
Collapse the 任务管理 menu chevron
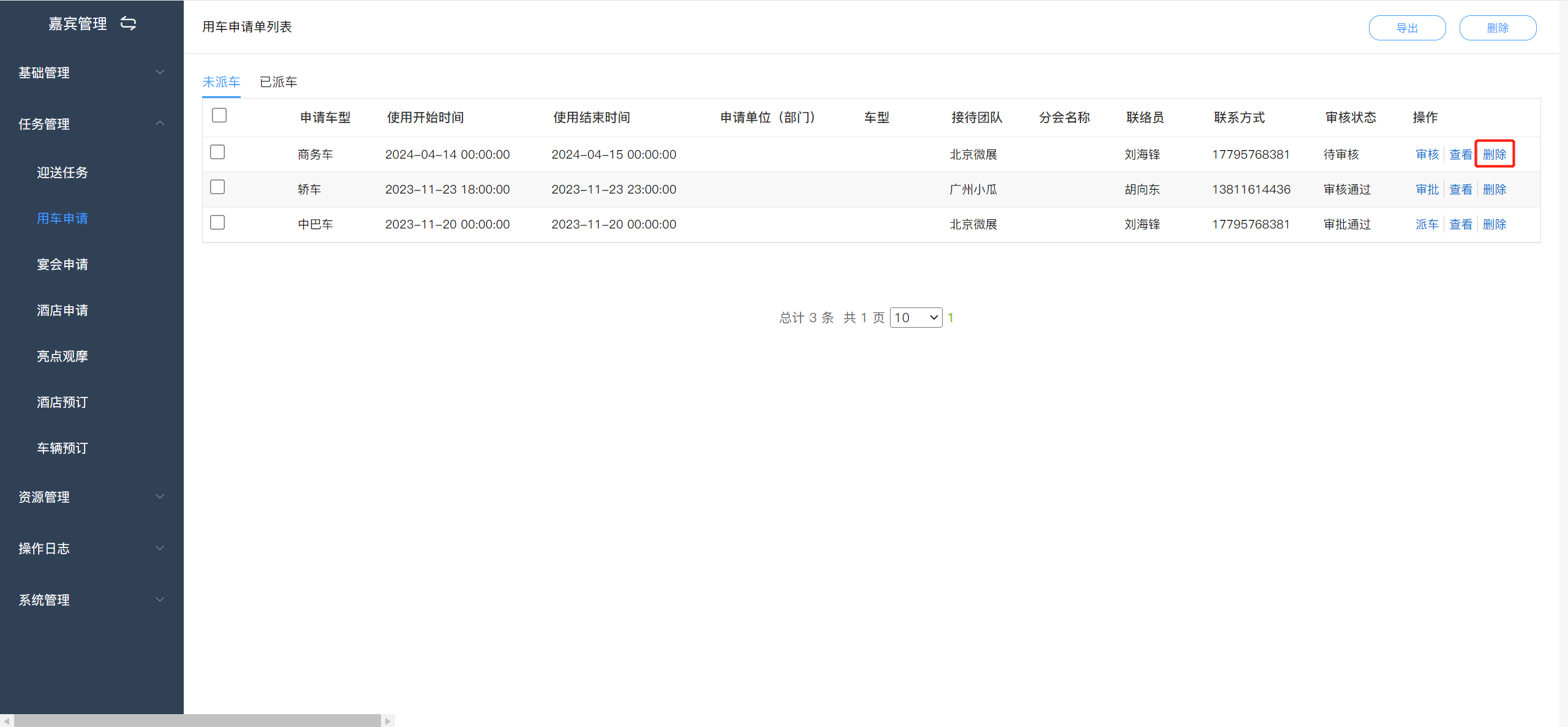click(x=160, y=123)
